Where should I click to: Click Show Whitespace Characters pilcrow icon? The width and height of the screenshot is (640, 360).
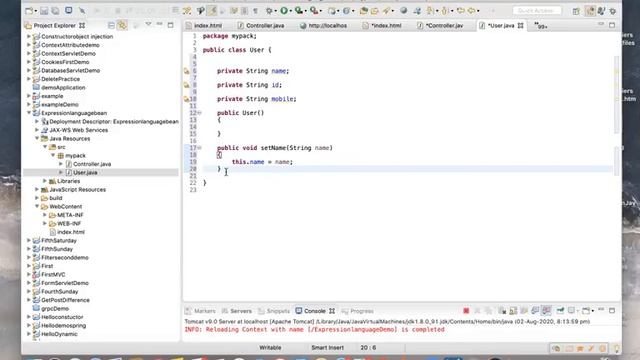coord(256,11)
